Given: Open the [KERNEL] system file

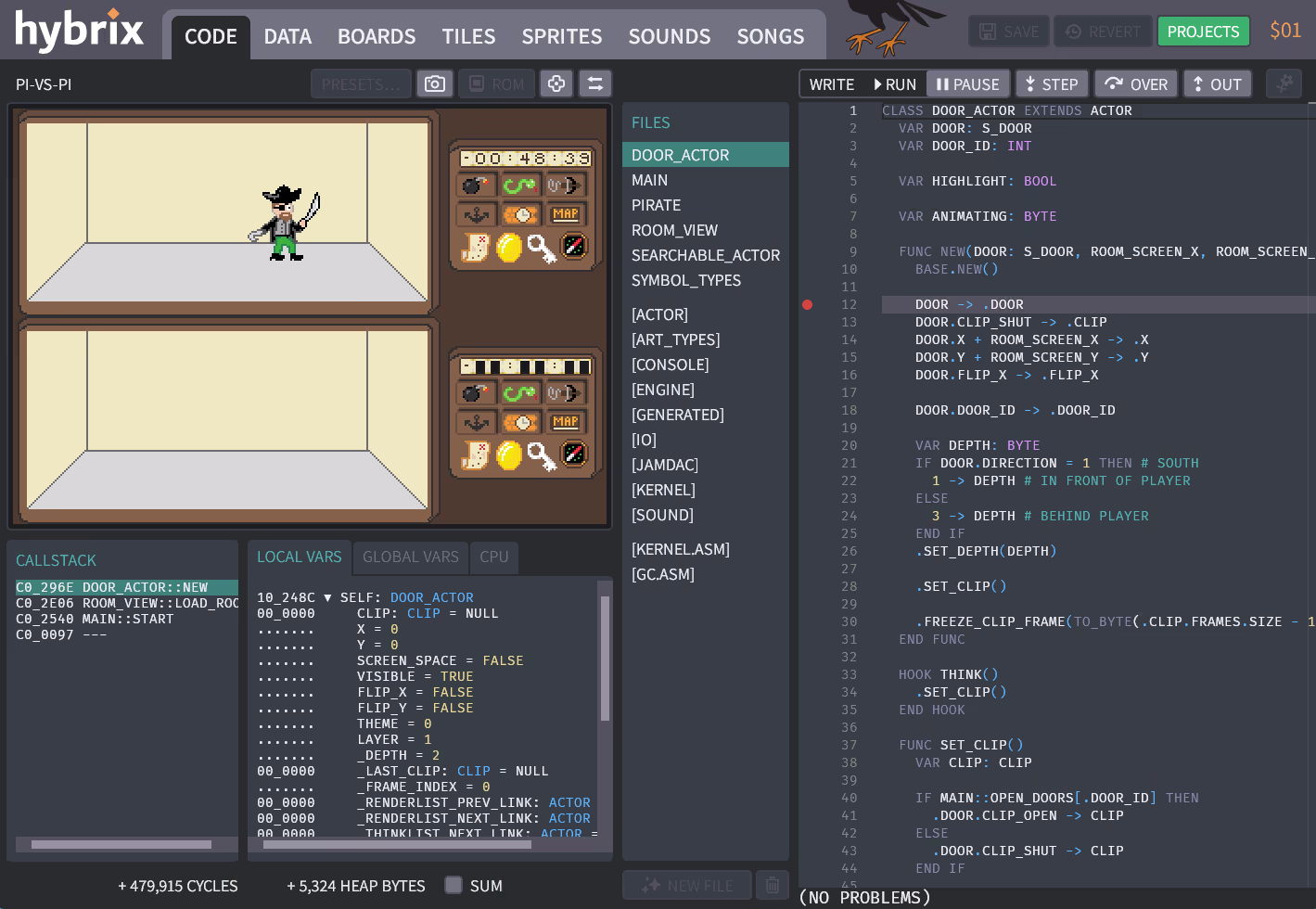Looking at the screenshot, I should (663, 490).
